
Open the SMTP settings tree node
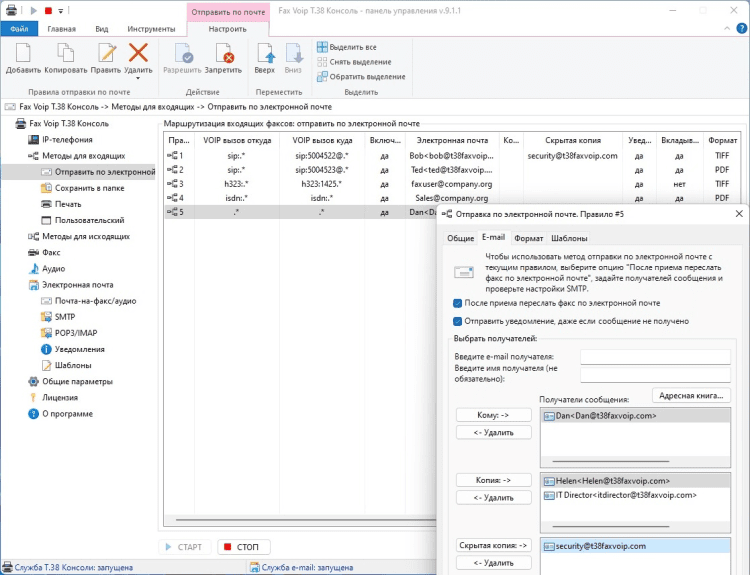[65, 317]
